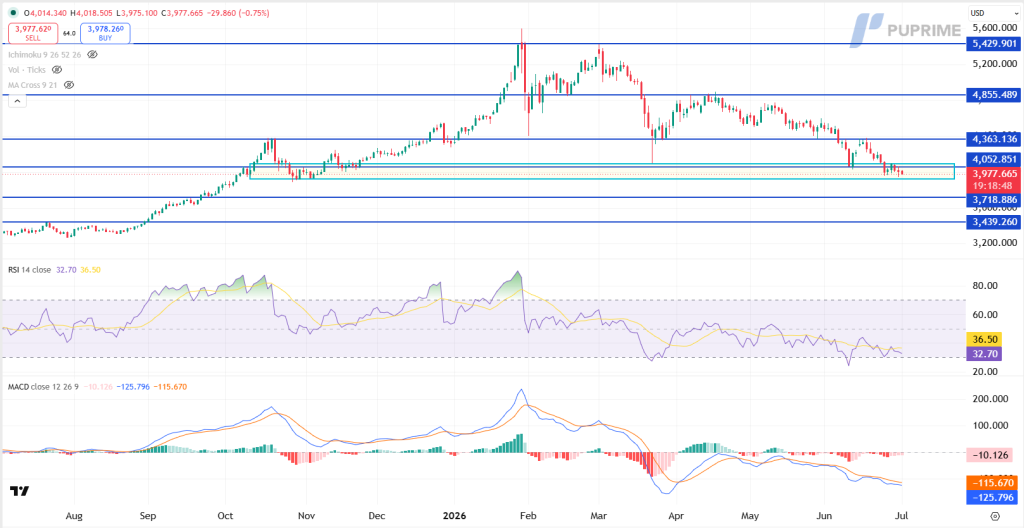Click the 5,429.901 price line label

tap(993, 44)
